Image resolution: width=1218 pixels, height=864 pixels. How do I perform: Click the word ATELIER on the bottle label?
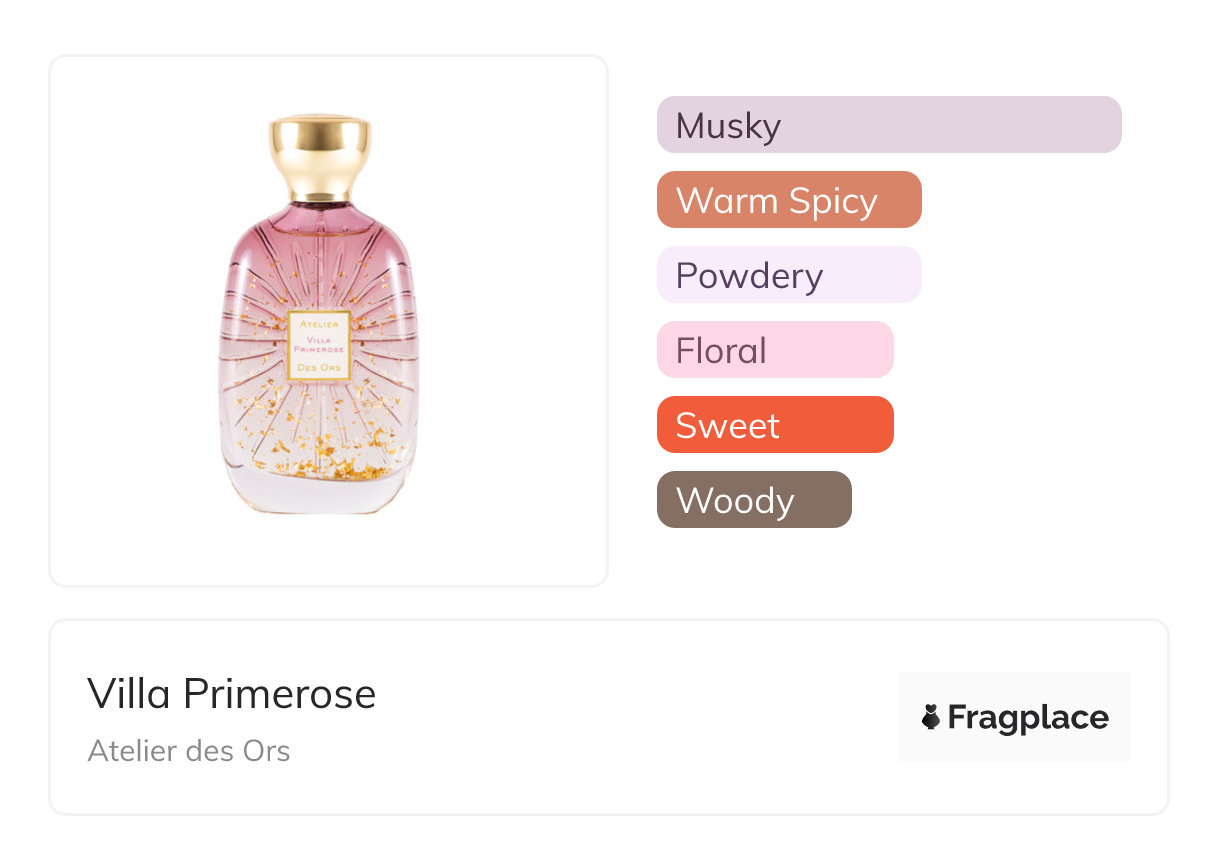tap(319, 323)
